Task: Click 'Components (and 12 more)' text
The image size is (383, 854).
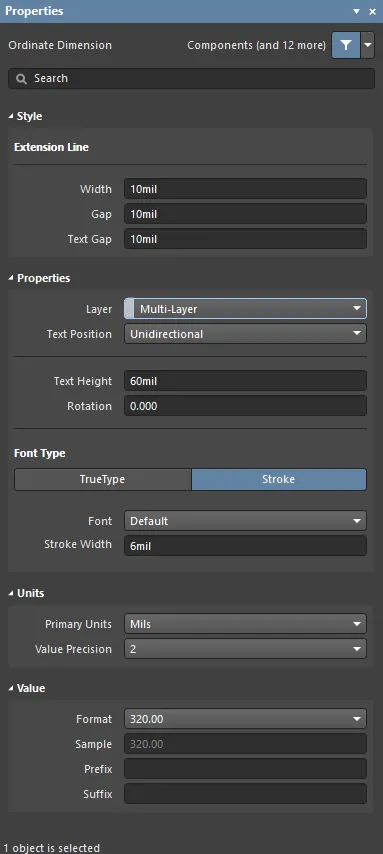Action: [256, 45]
